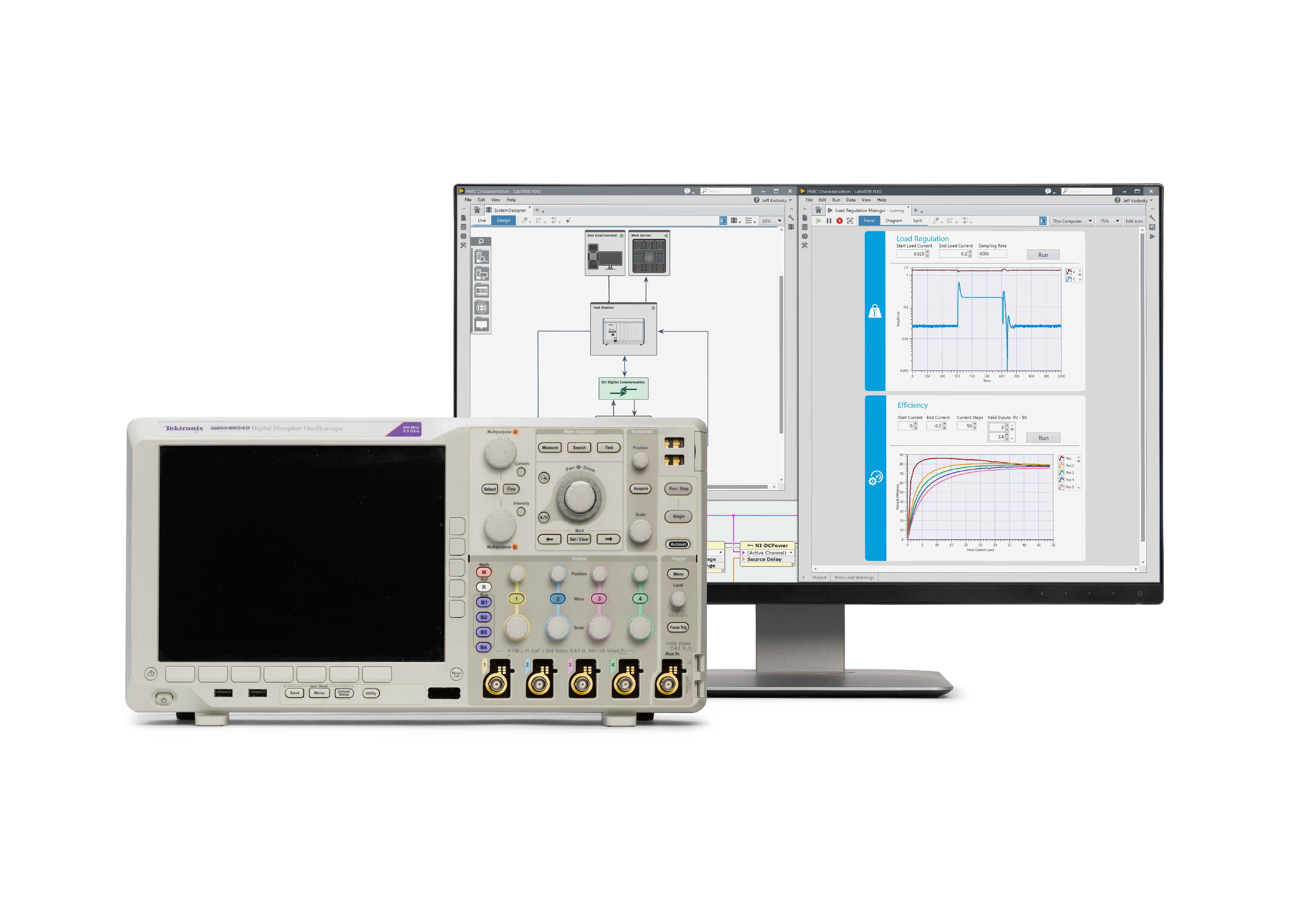The image size is (1316, 912).
Task: Open the Data menu
Action: [850, 200]
